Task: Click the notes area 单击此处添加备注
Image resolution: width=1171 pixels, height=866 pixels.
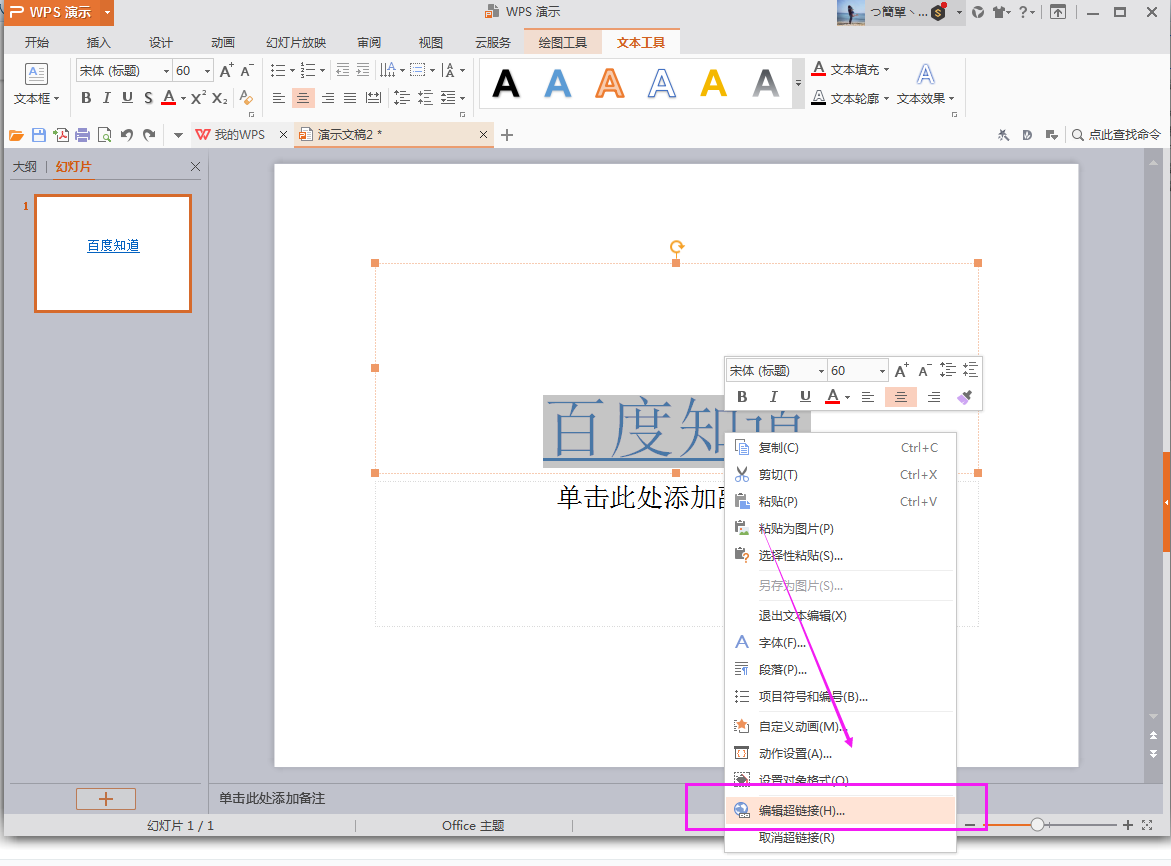Action: [272, 799]
